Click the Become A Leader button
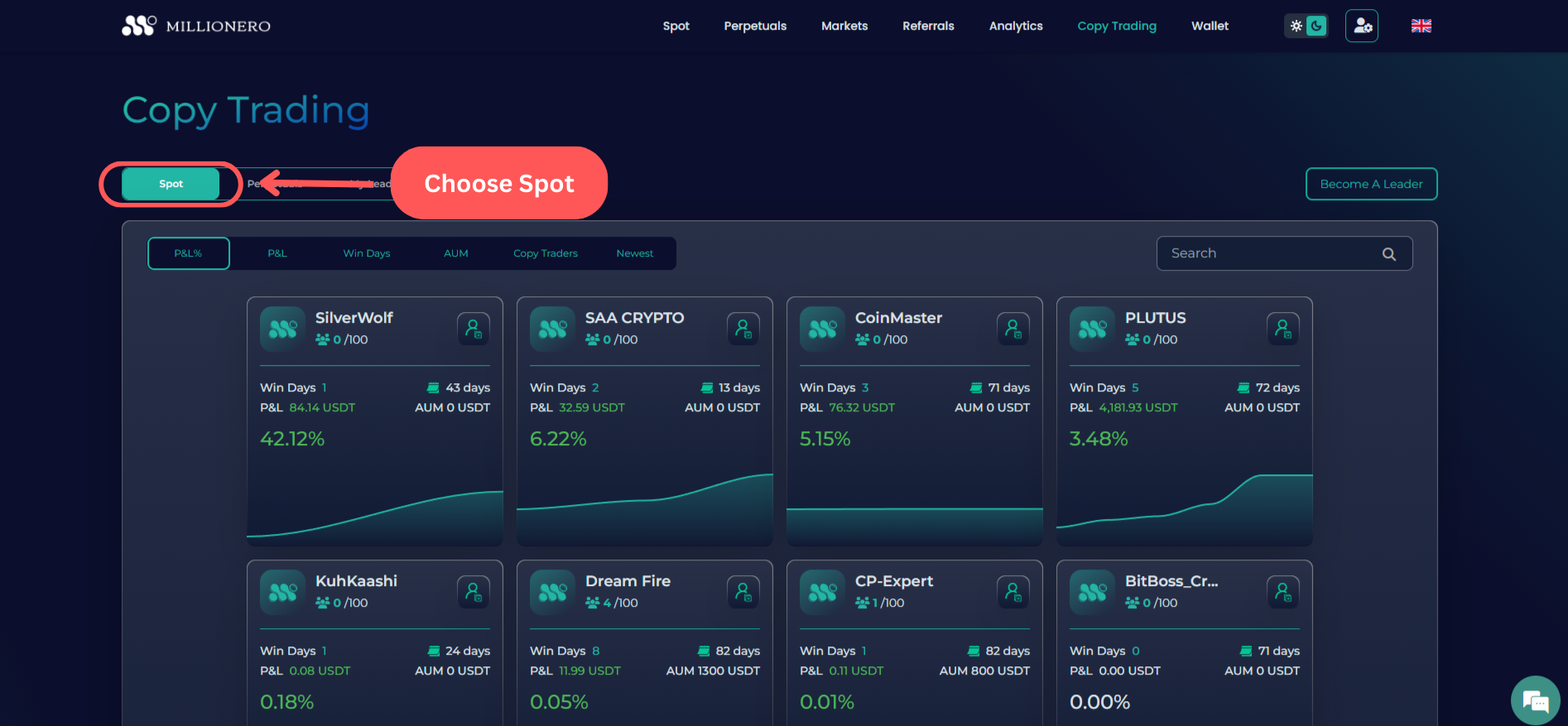The width and height of the screenshot is (1568, 726). pyautogui.click(x=1371, y=184)
